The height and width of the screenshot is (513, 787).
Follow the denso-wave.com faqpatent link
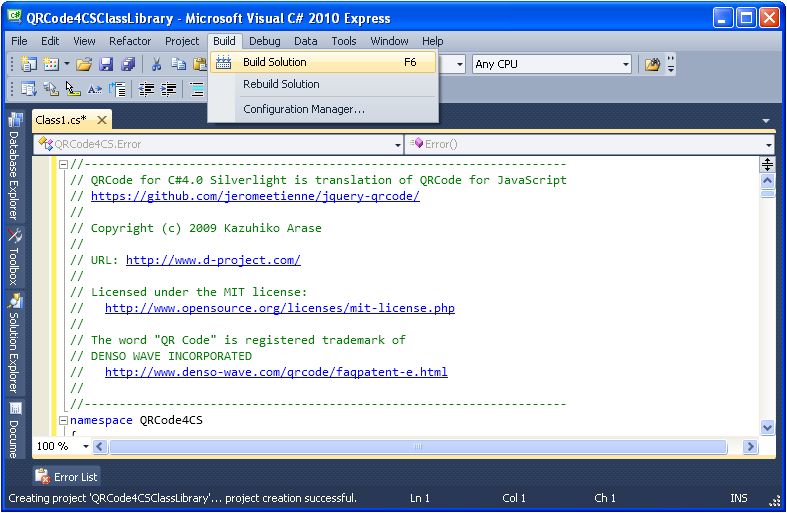click(x=276, y=372)
